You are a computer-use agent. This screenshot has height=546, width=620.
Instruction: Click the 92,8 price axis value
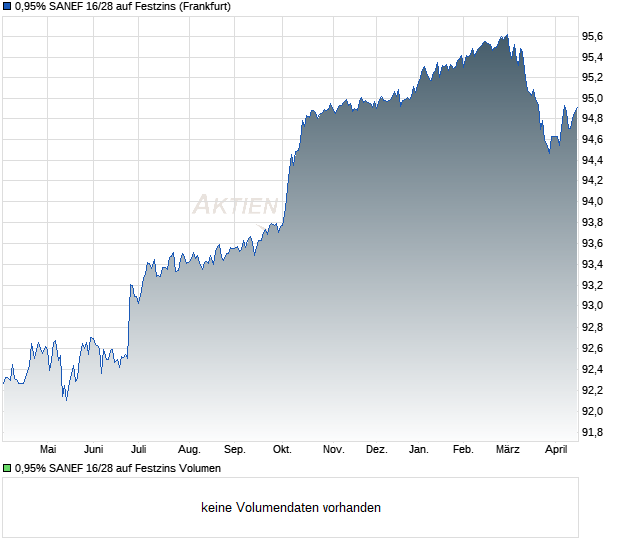(x=592, y=327)
